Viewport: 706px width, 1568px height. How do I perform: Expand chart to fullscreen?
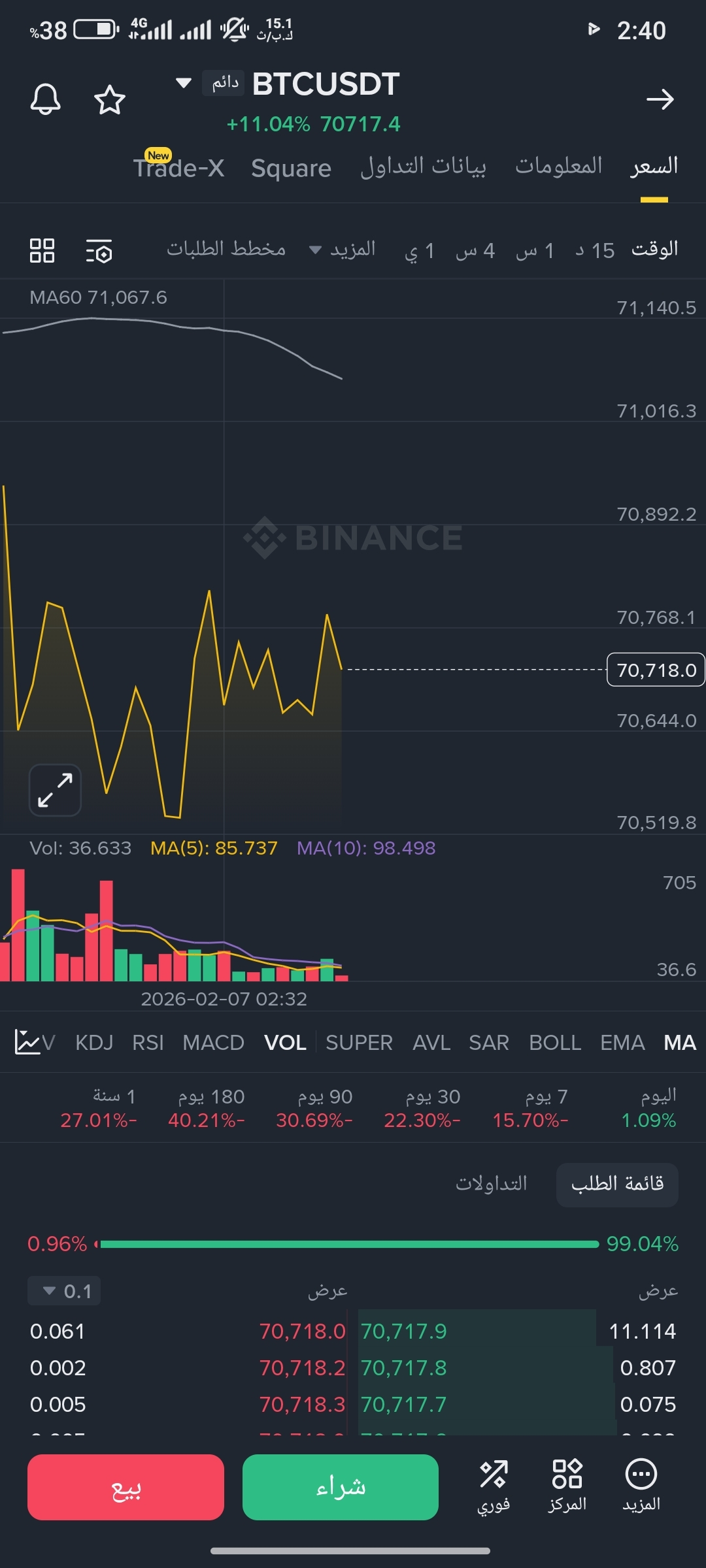tap(55, 791)
